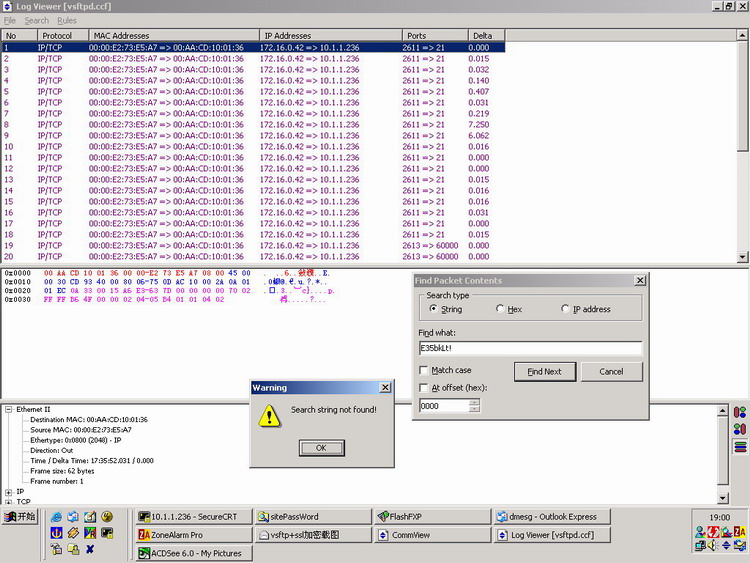Image resolution: width=750 pixels, height=563 pixels.
Task: Sort by the Delta column header
Action: (x=486, y=35)
